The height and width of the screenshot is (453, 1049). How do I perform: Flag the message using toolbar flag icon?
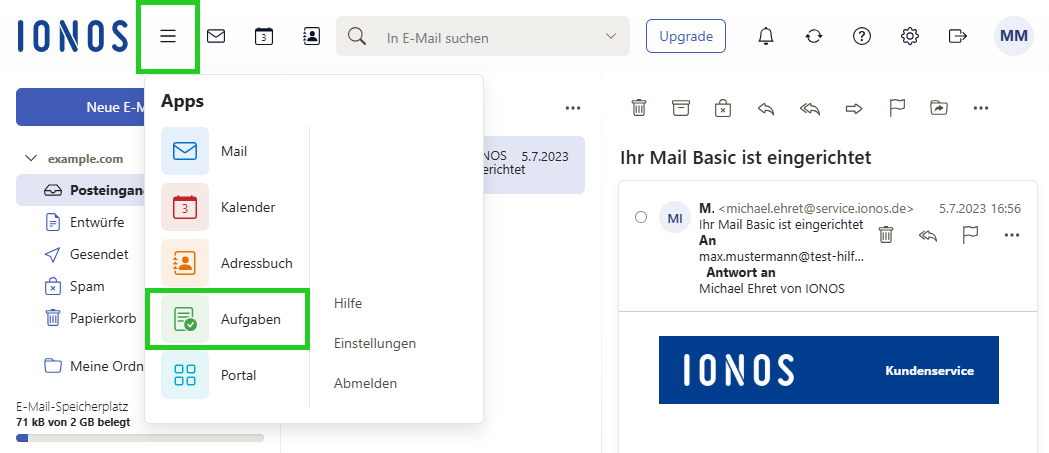pyautogui.click(x=897, y=108)
